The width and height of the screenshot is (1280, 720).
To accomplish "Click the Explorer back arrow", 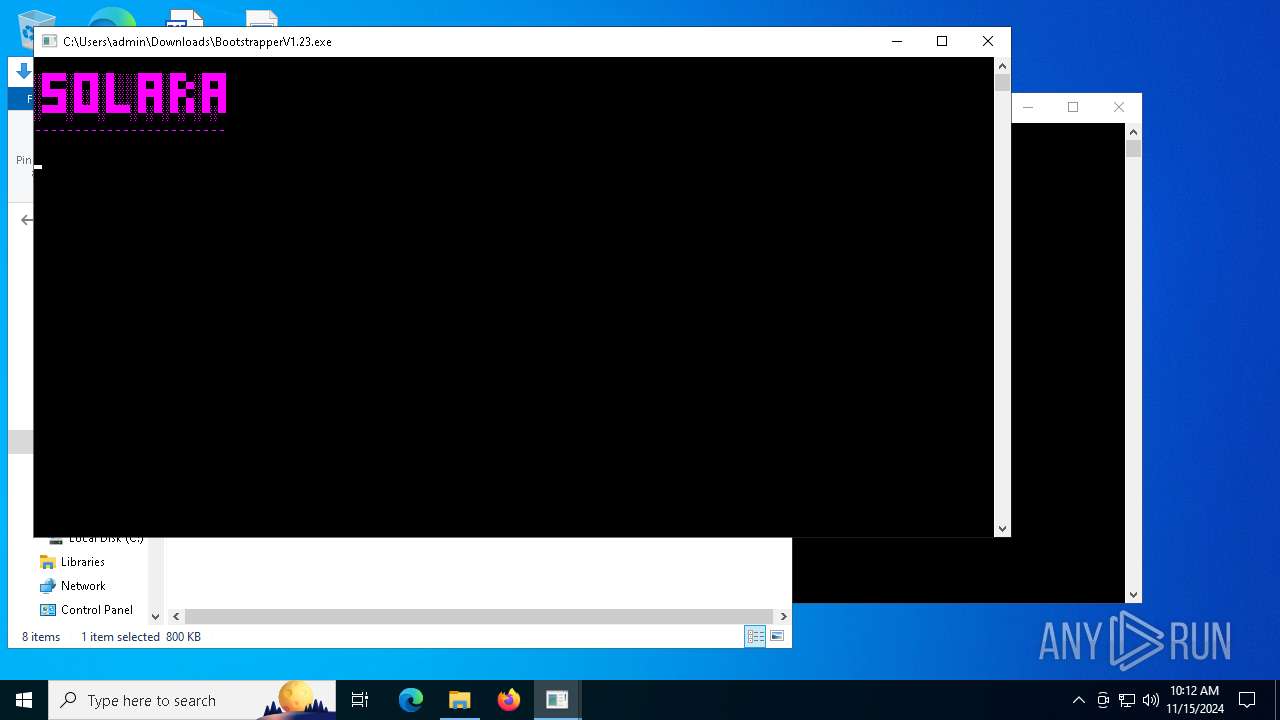I will pyautogui.click(x=26, y=220).
